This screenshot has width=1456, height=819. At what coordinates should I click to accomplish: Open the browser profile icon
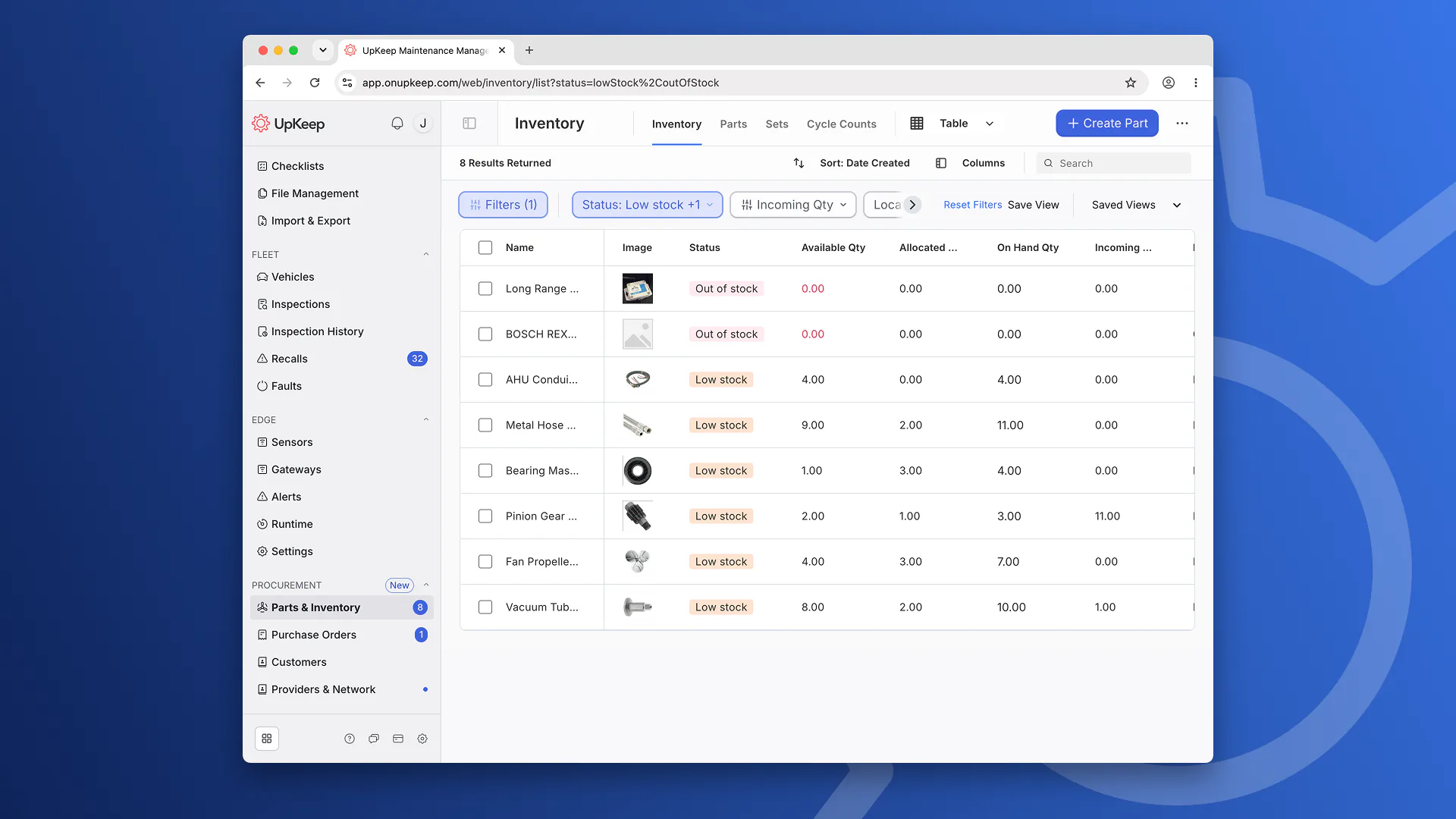[x=1169, y=83]
